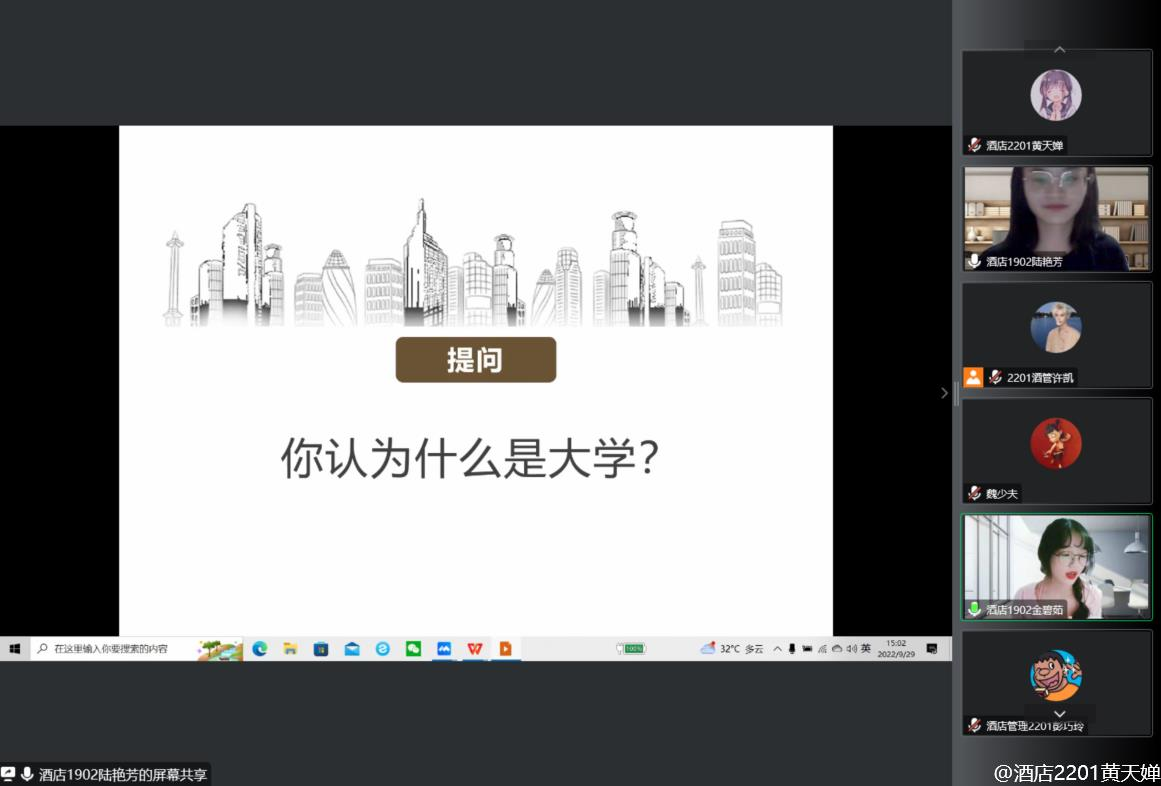This screenshot has height=786, width=1161.
Task: Open Tencent Meeting icon in taskbar
Action: tap(444, 648)
